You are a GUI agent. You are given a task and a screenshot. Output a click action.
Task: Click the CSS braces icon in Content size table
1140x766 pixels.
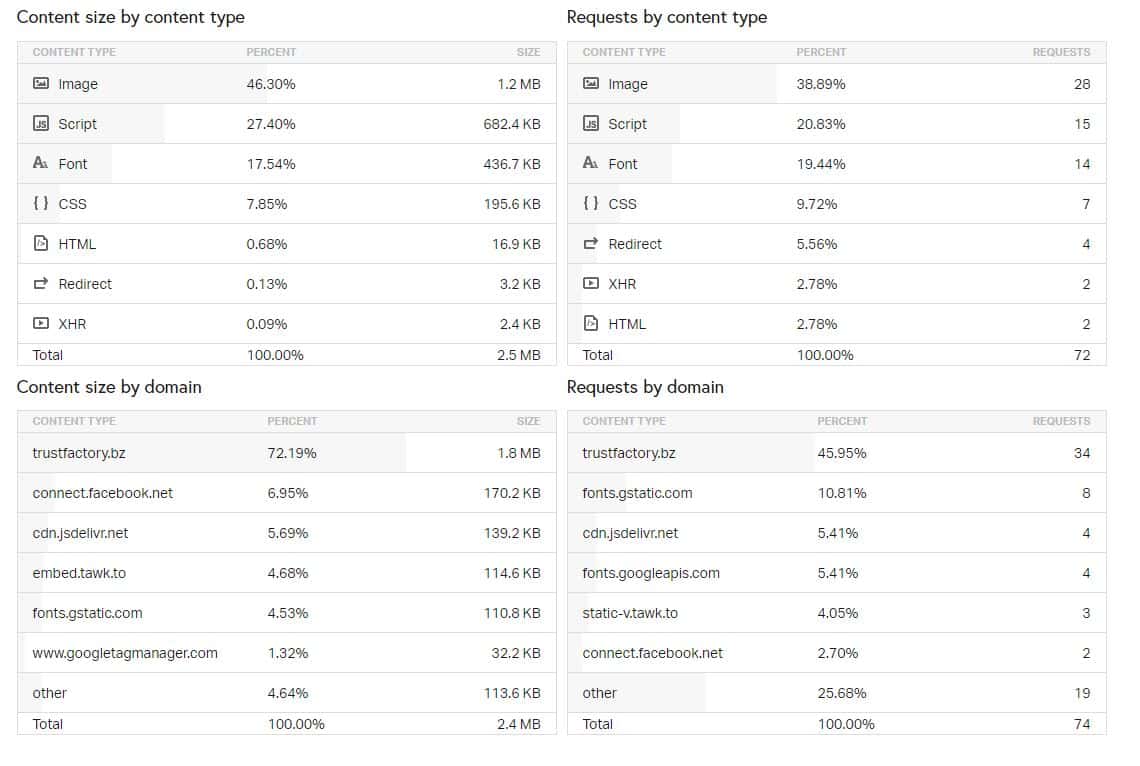(41, 203)
